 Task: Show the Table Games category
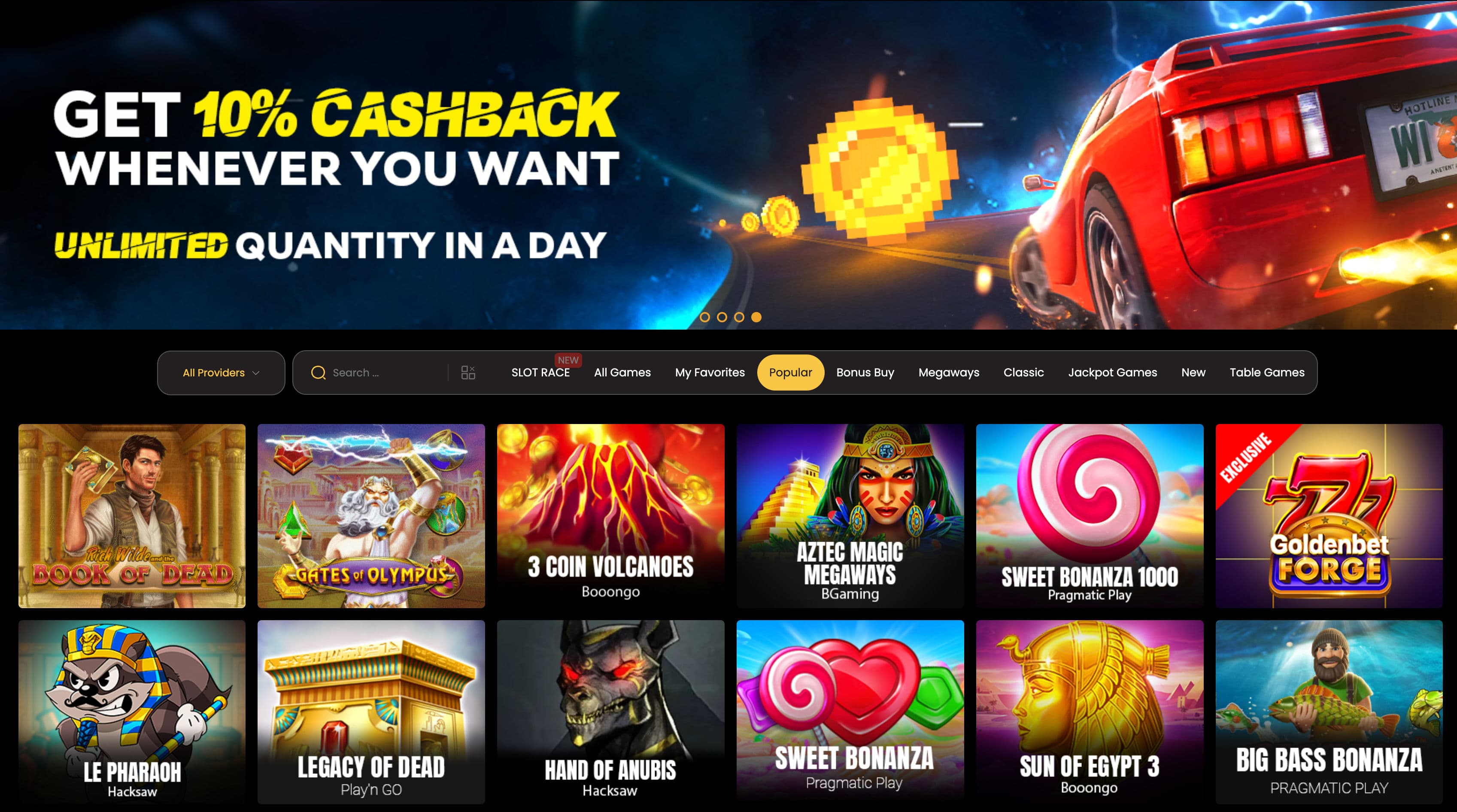(1266, 373)
